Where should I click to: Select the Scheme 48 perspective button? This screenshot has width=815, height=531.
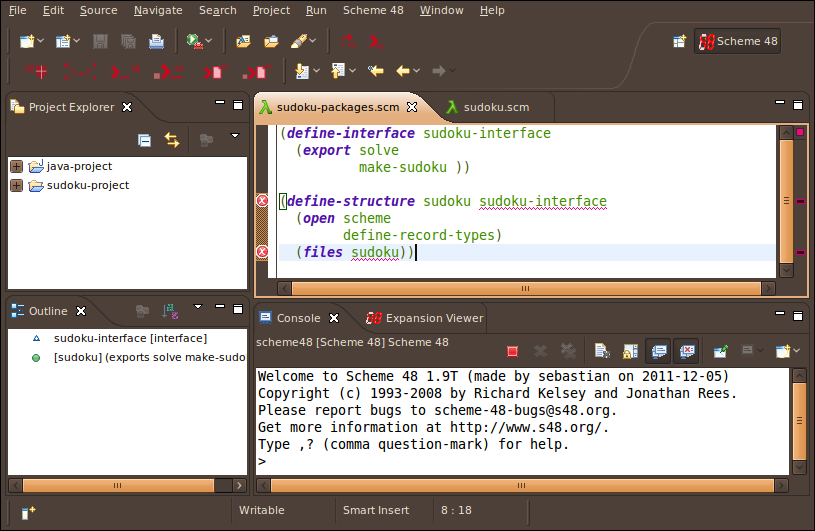[x=738, y=41]
